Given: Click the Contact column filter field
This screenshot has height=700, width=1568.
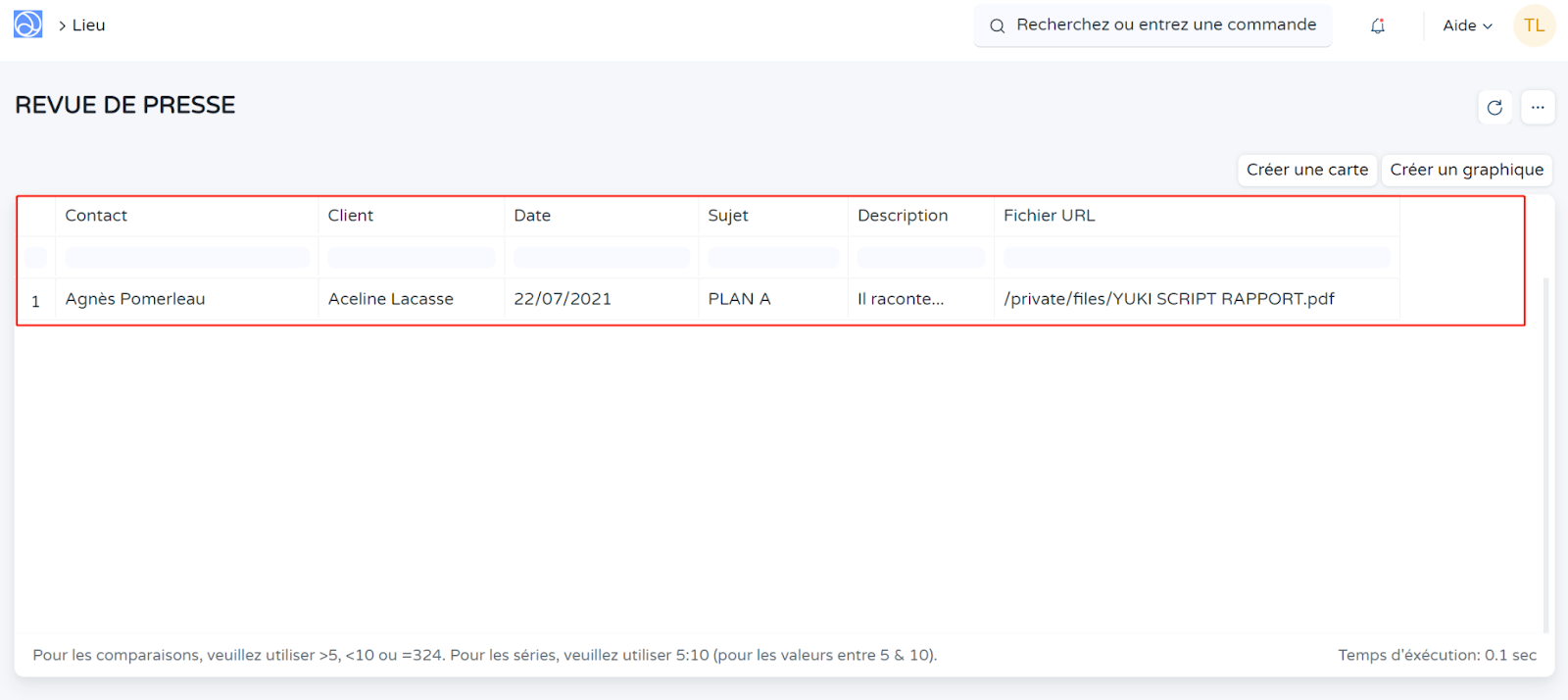Looking at the screenshot, I should [186, 258].
